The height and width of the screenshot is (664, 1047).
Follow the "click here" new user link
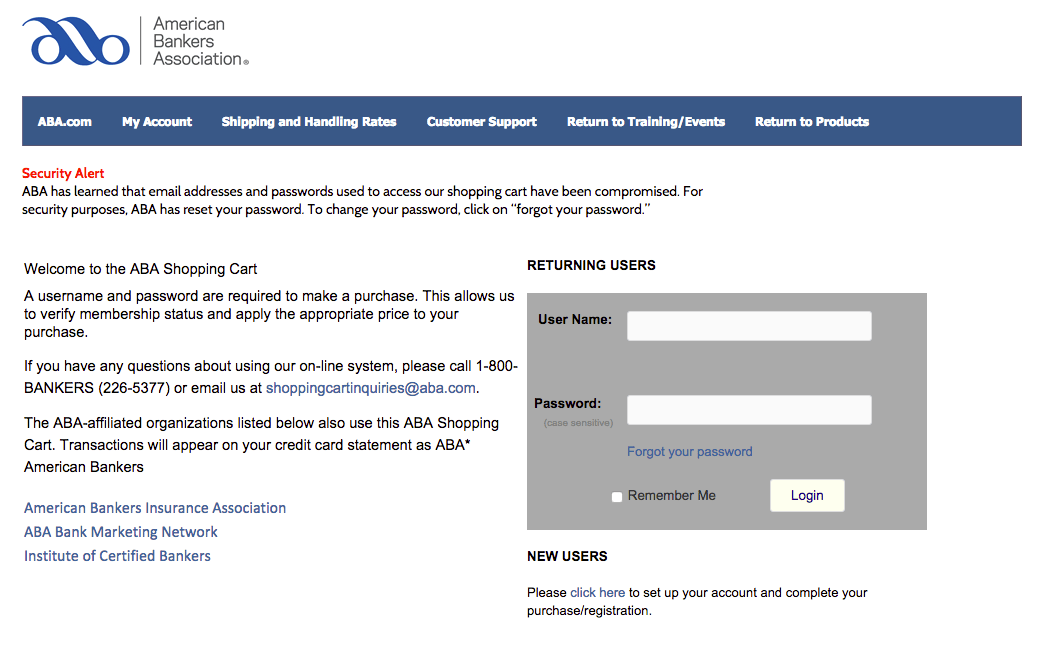(598, 593)
